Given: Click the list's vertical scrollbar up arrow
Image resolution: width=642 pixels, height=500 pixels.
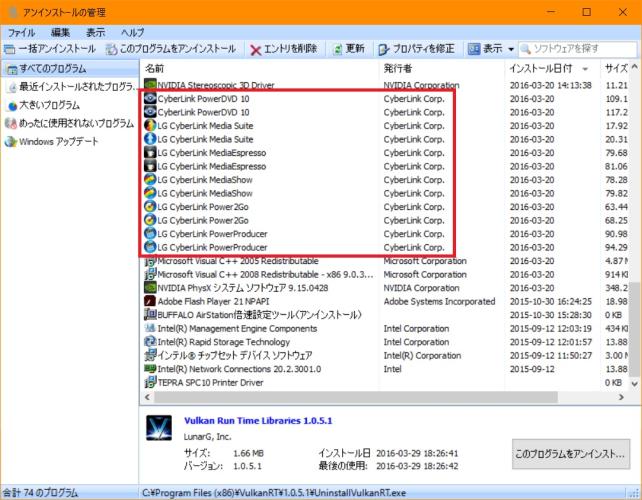Looking at the screenshot, I should coord(634,67).
